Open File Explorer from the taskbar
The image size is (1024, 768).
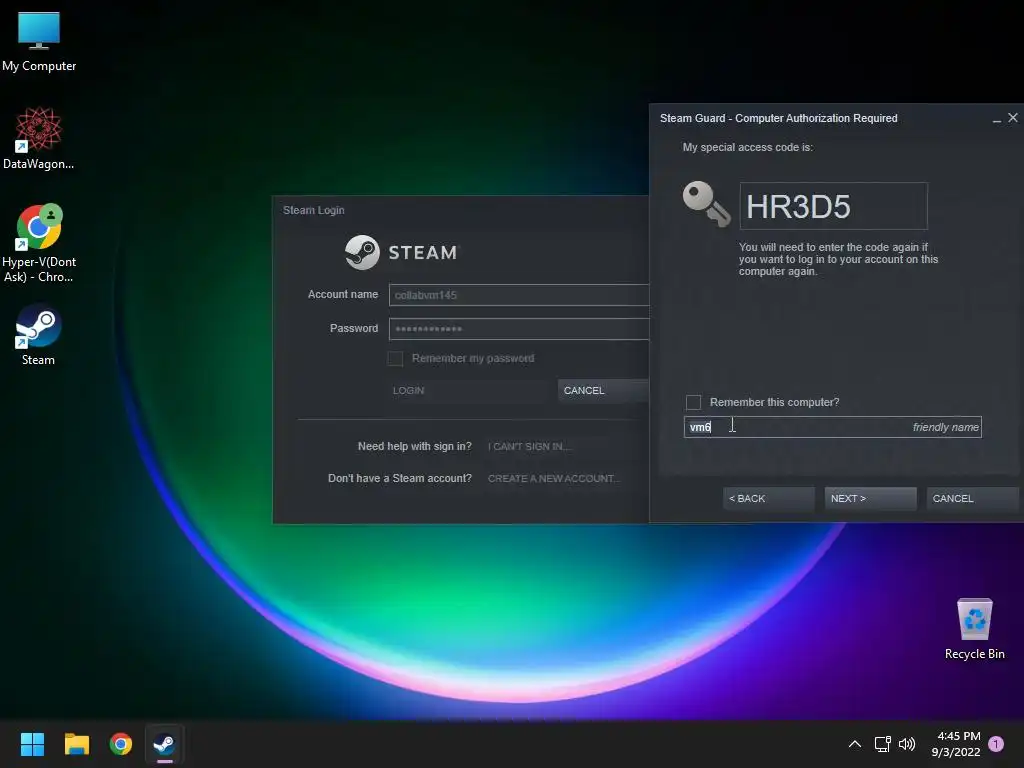[76, 744]
